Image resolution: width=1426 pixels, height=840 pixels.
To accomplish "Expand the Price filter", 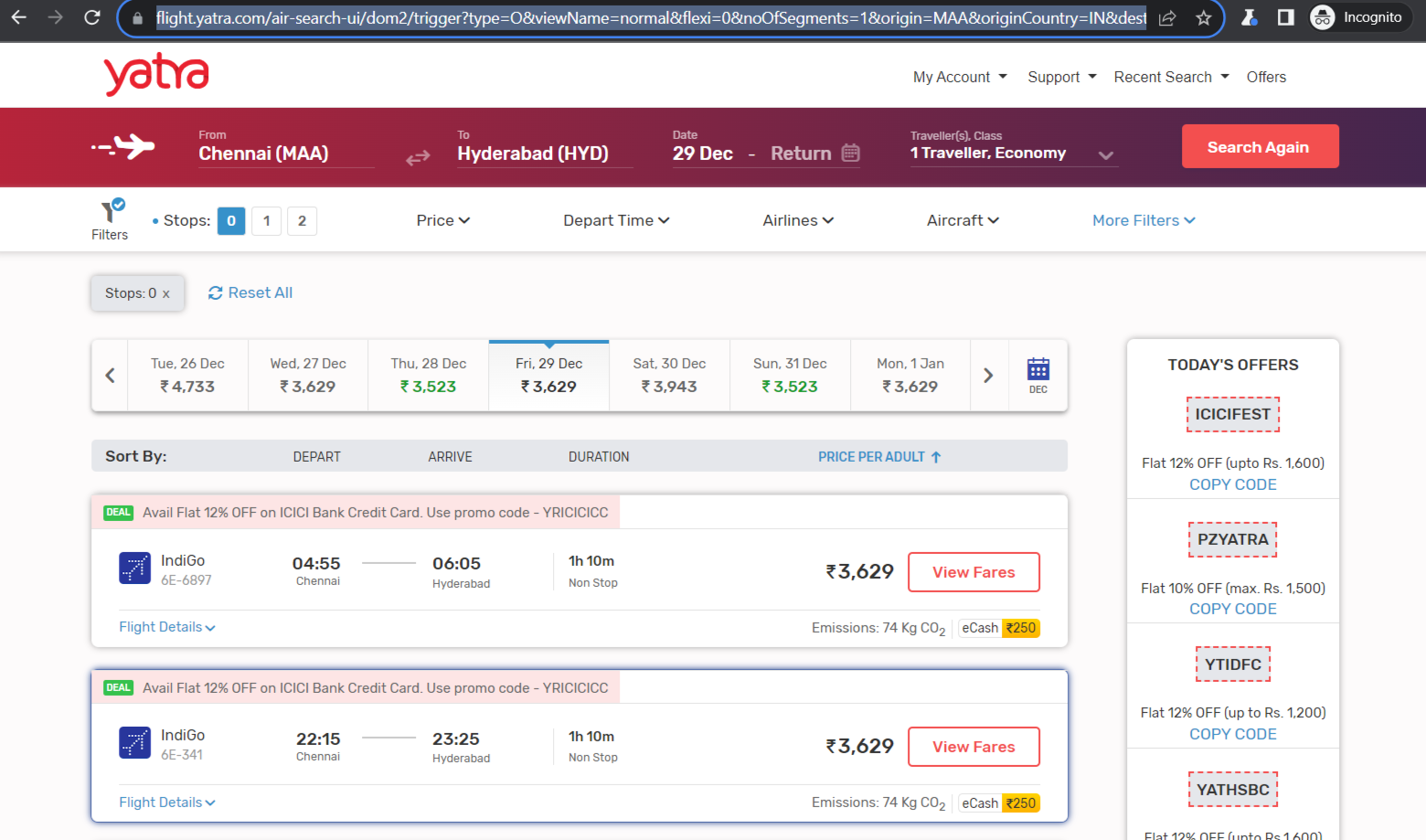I will tap(443, 220).
